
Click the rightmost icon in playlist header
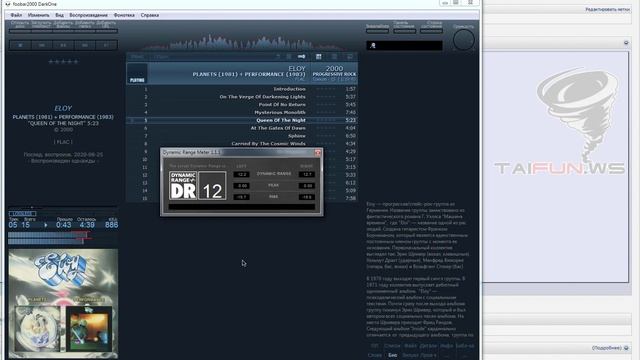coord(350,56)
